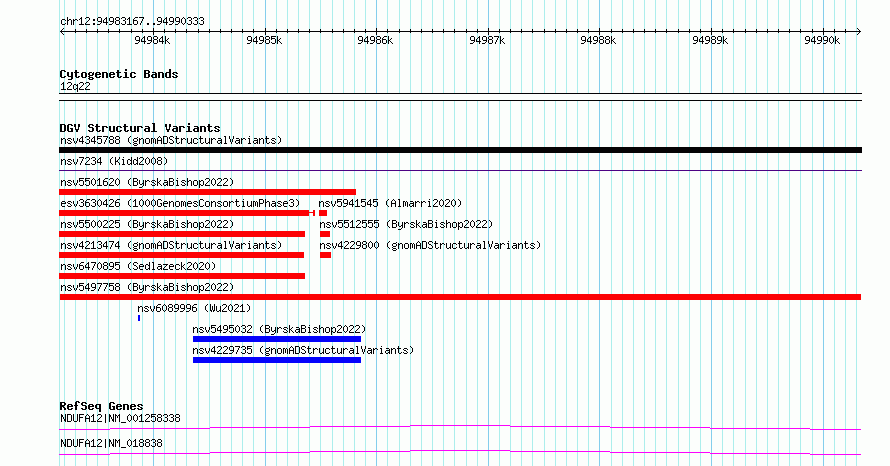Screen dimensions: 890x466
Task: Click the small red nsv5512555 bar
Action: coord(325,234)
